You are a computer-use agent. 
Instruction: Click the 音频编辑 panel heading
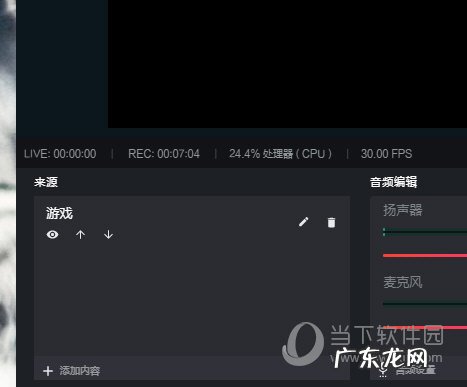393,182
